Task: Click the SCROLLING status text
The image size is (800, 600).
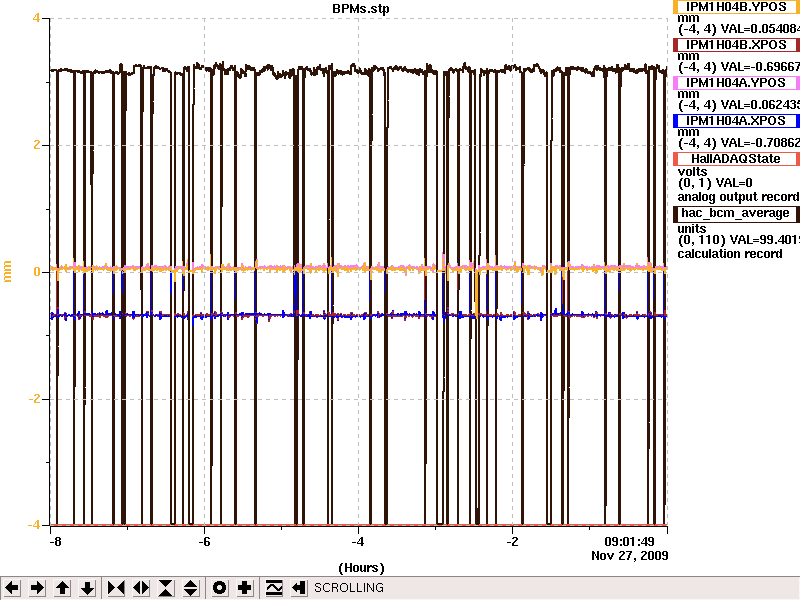Action: click(349, 588)
